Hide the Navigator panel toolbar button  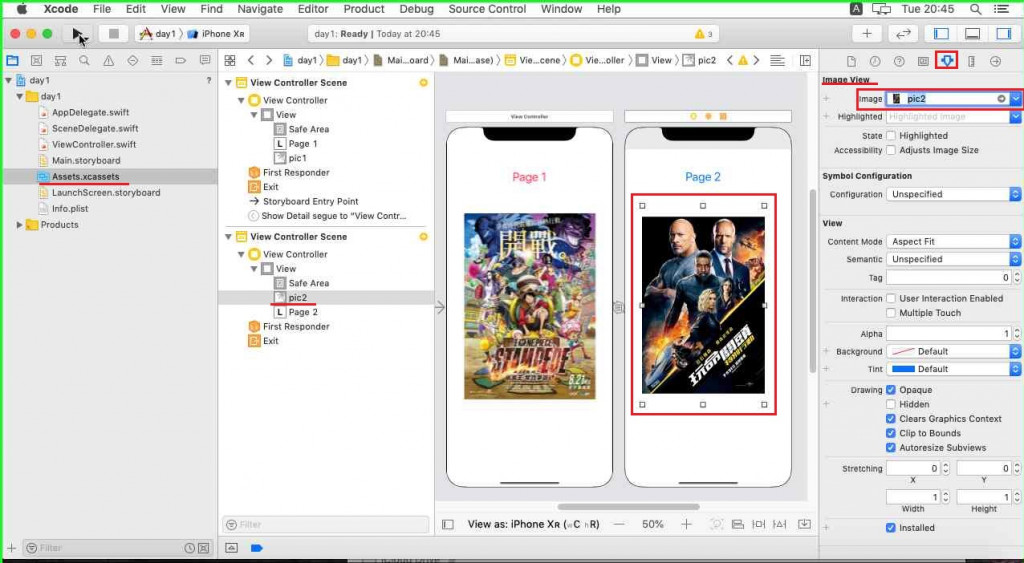tap(941, 34)
